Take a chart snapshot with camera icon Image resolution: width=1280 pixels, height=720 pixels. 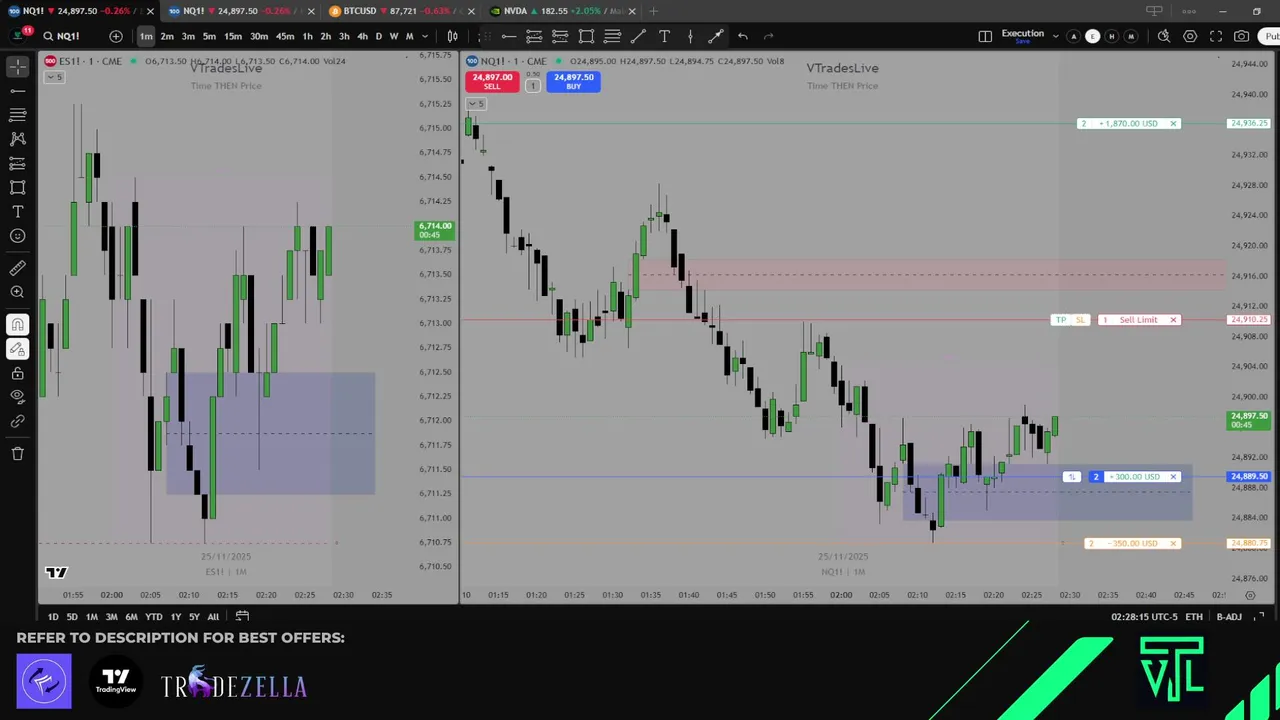(1241, 36)
